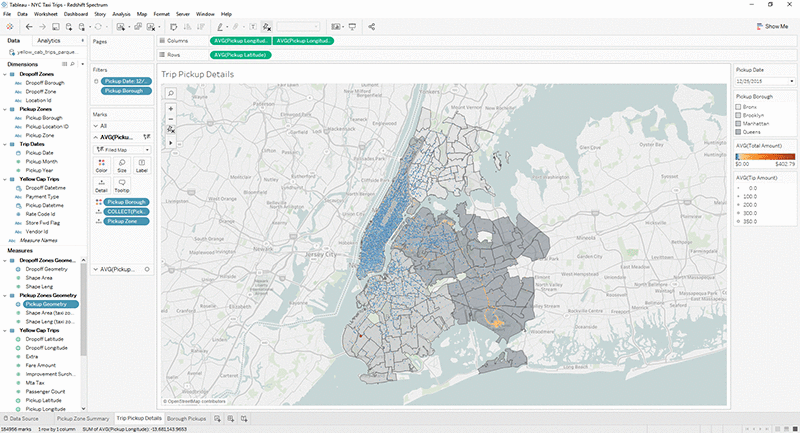Click the Show Me button
The width and height of the screenshot is (800, 433).
pos(772,27)
